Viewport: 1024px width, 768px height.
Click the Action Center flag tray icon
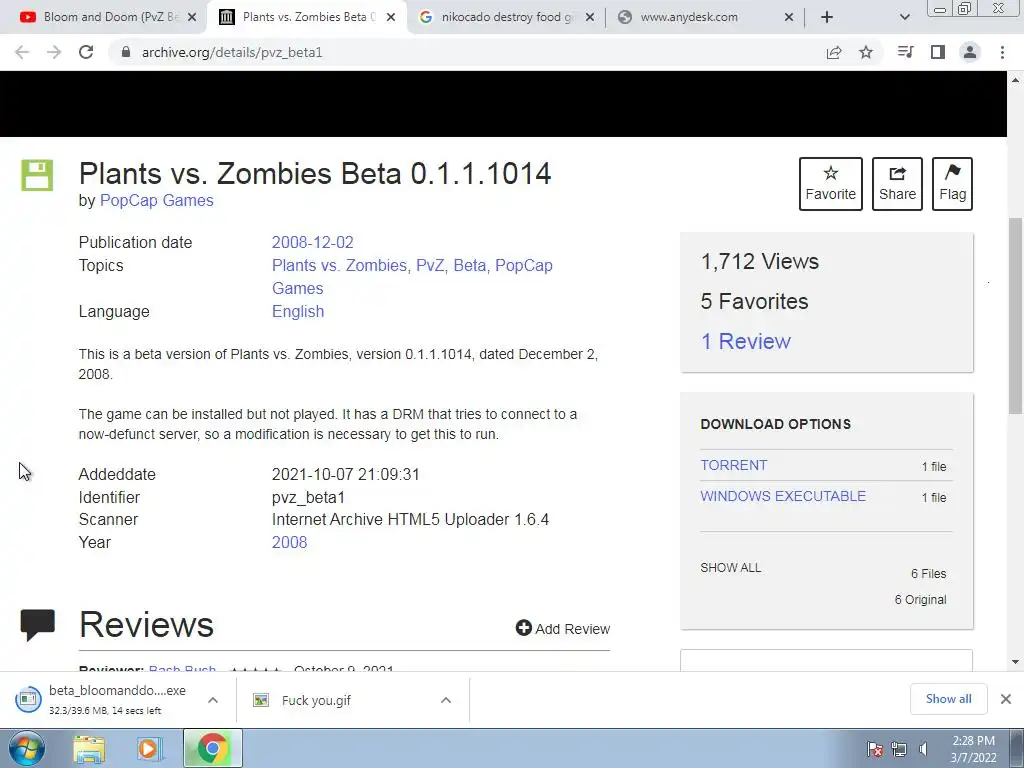875,749
